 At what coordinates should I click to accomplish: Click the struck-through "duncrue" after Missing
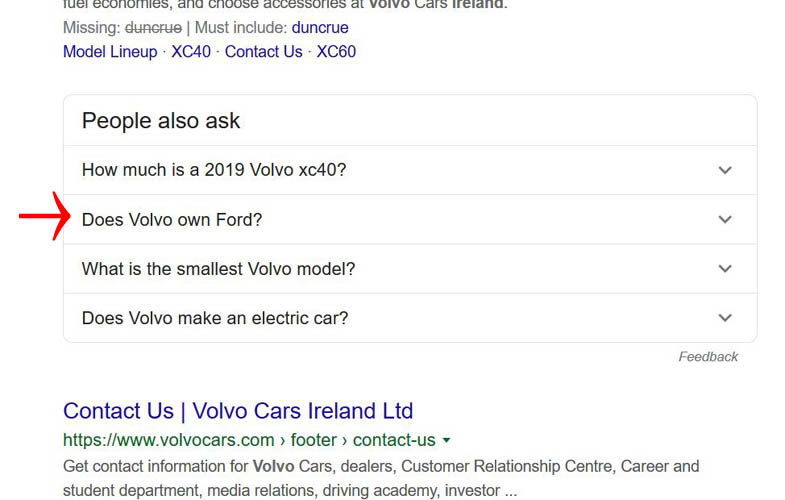[154, 28]
